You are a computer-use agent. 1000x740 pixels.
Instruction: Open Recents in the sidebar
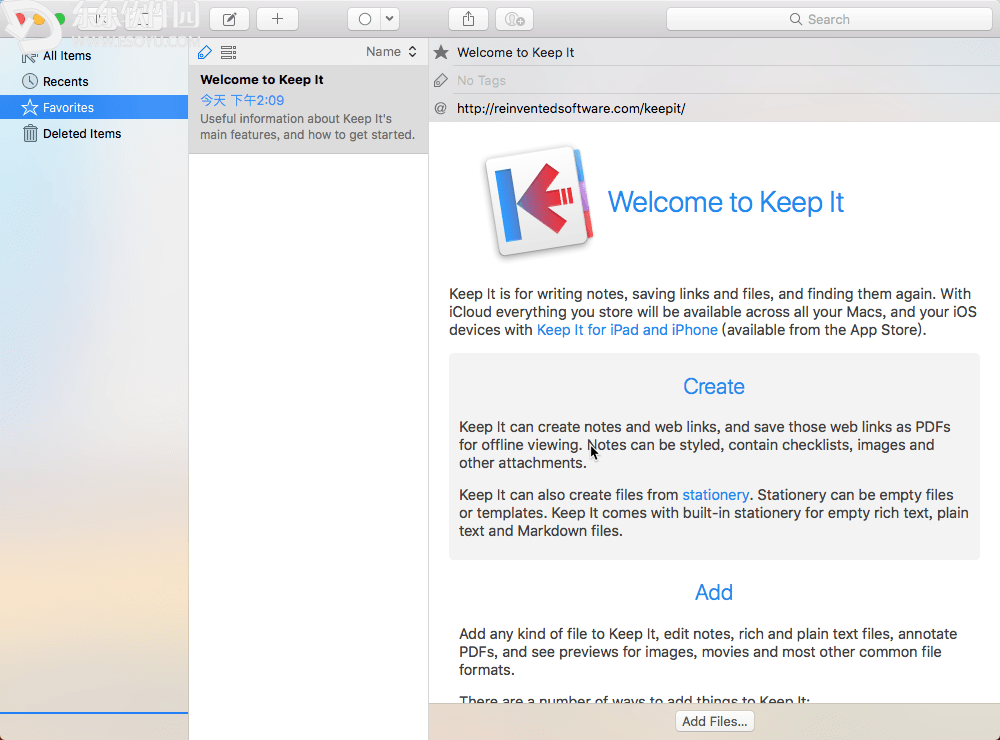94,82
